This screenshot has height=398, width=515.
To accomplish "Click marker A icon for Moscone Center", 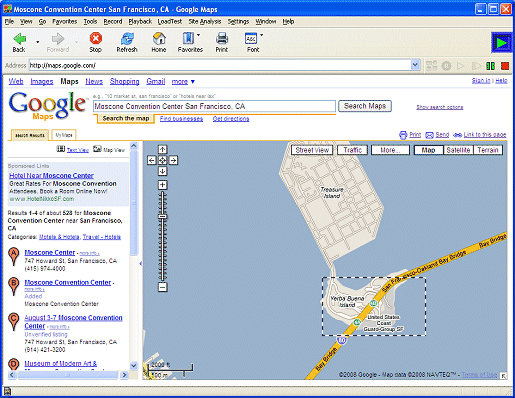I will [x=13, y=256].
